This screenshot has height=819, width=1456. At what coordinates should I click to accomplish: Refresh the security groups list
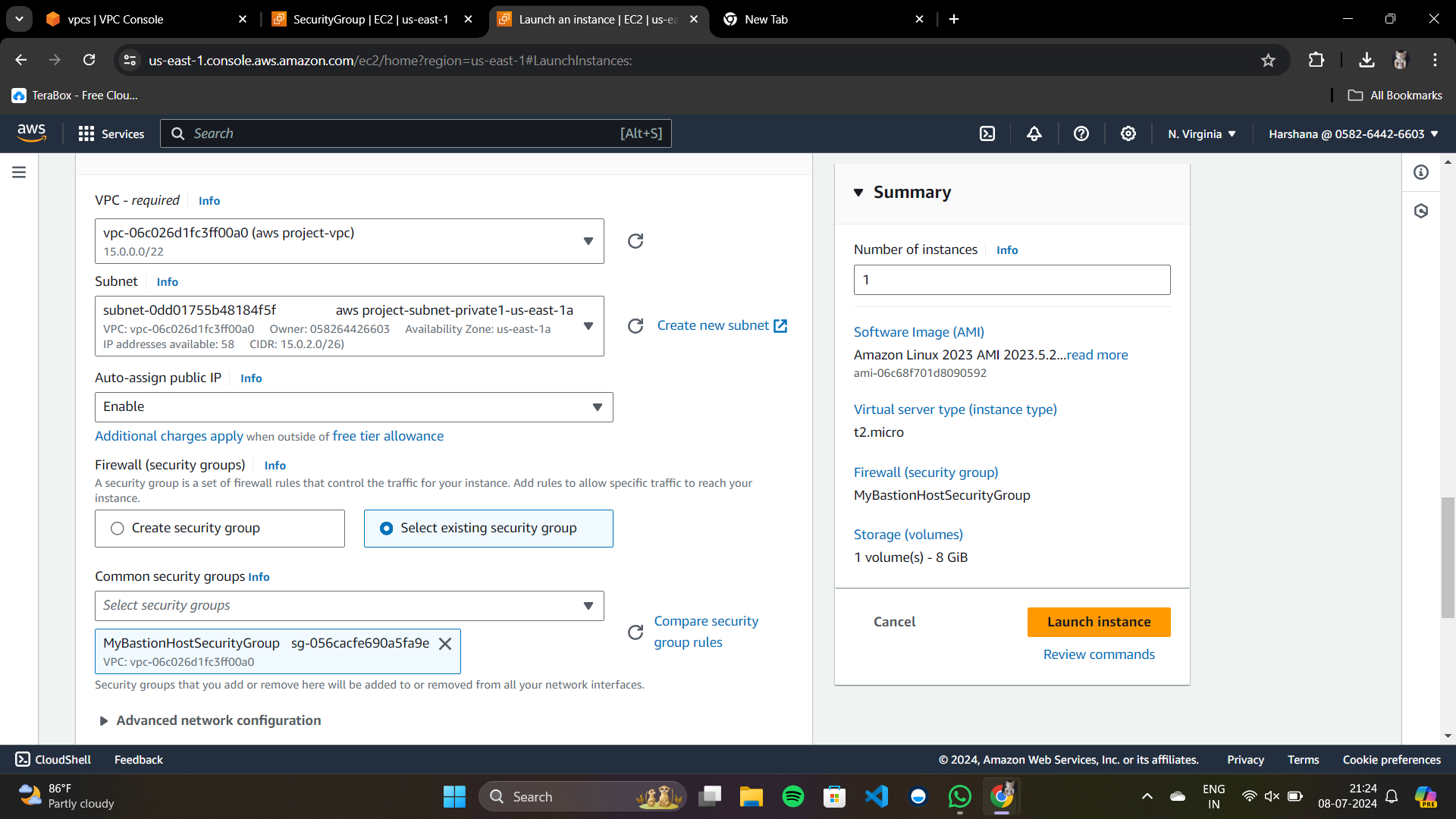point(635,632)
